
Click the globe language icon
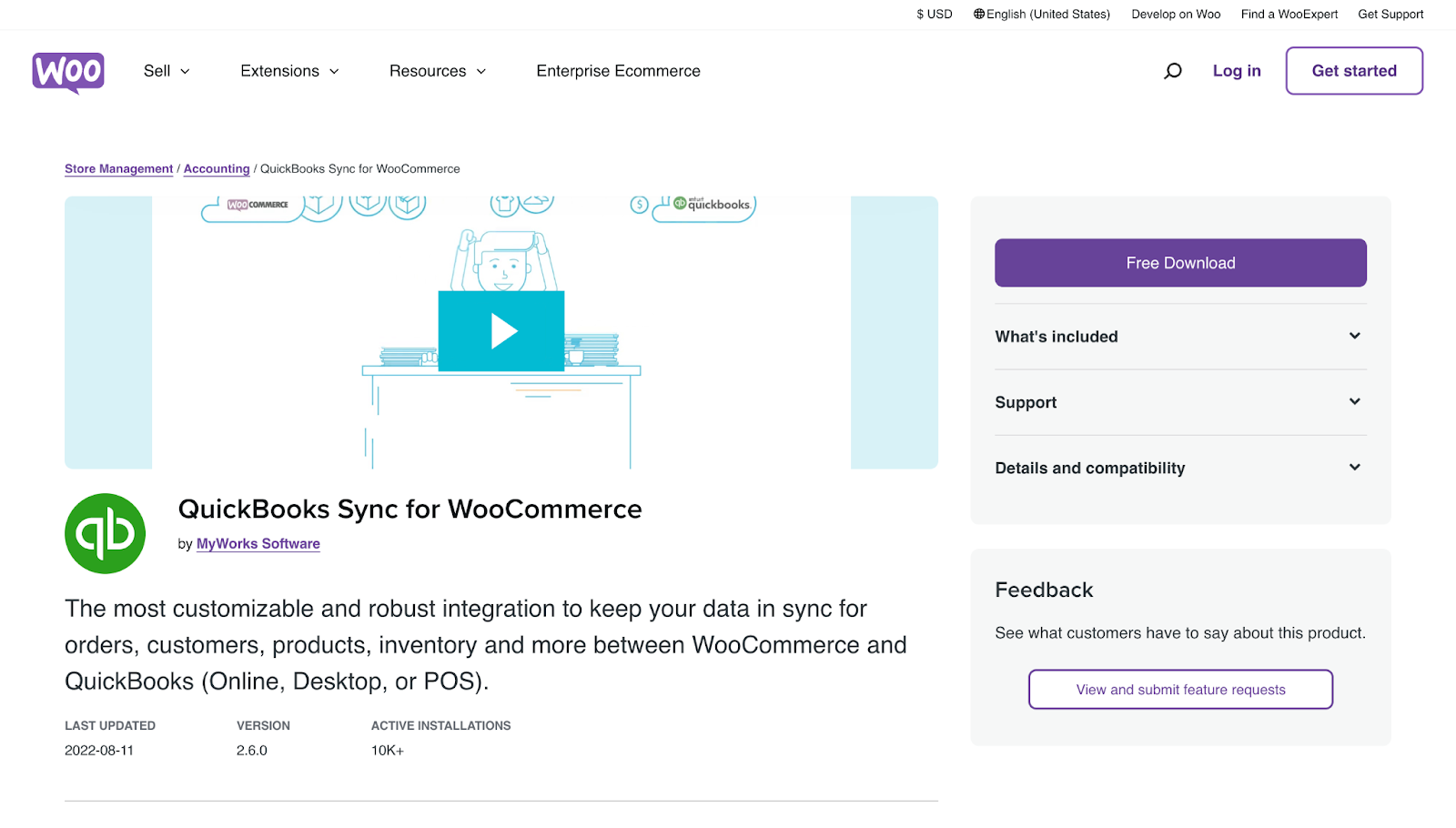(x=979, y=15)
